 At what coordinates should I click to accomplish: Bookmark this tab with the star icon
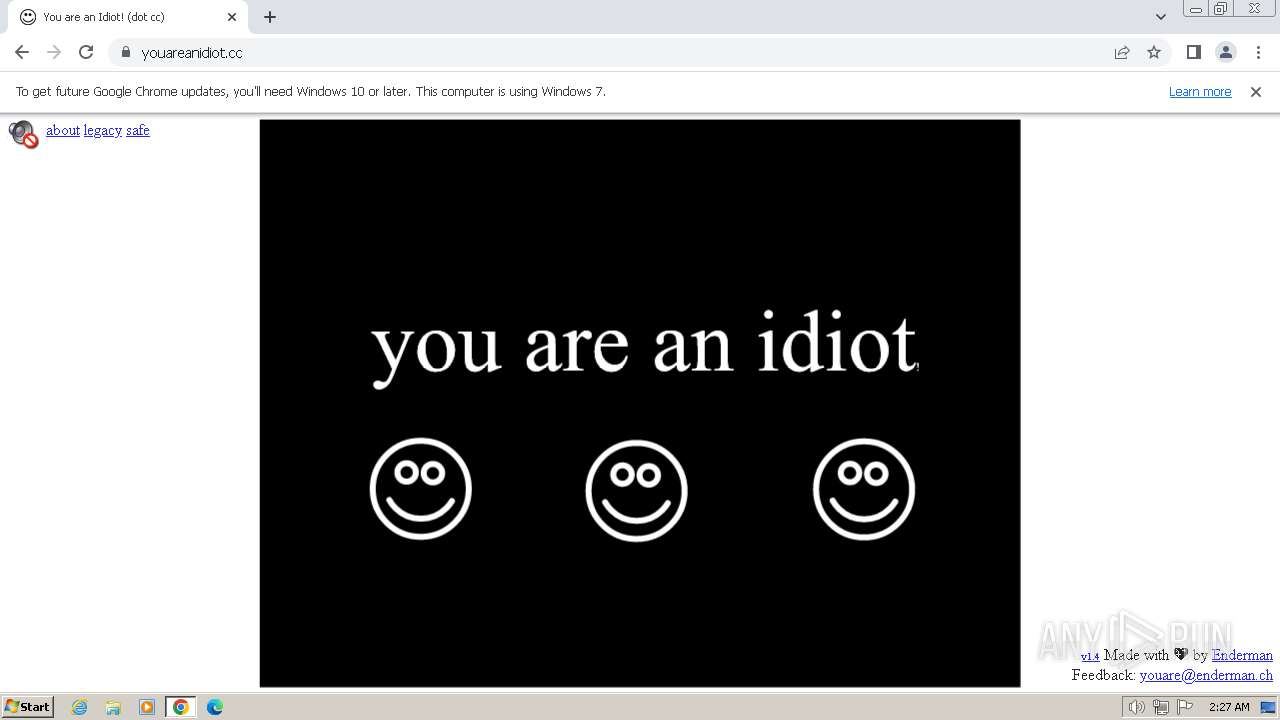tap(1154, 52)
